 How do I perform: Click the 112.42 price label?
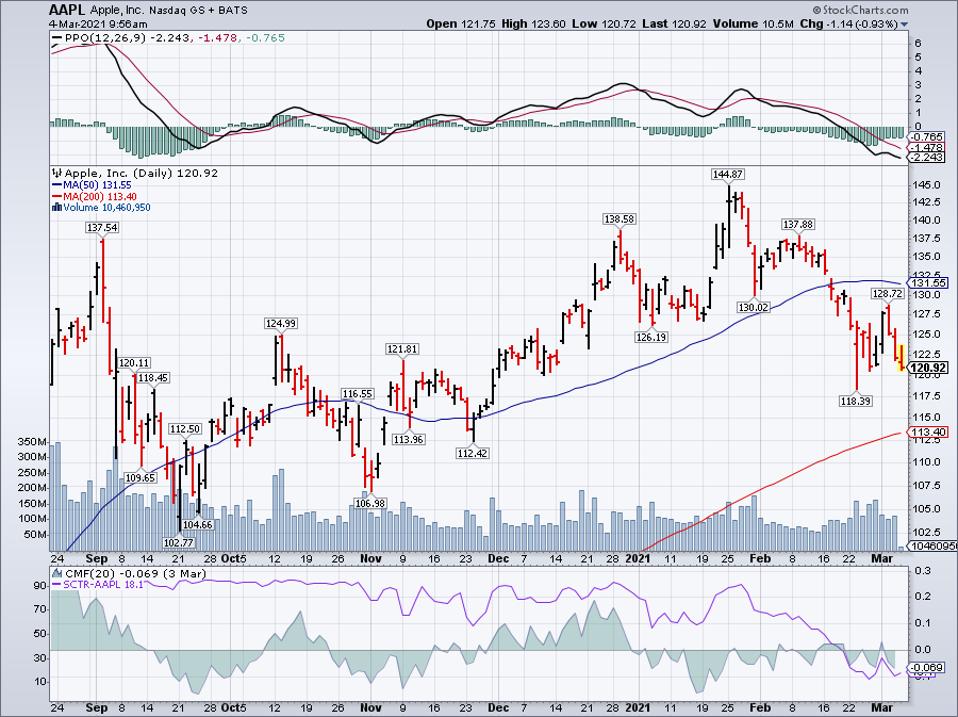(472, 453)
